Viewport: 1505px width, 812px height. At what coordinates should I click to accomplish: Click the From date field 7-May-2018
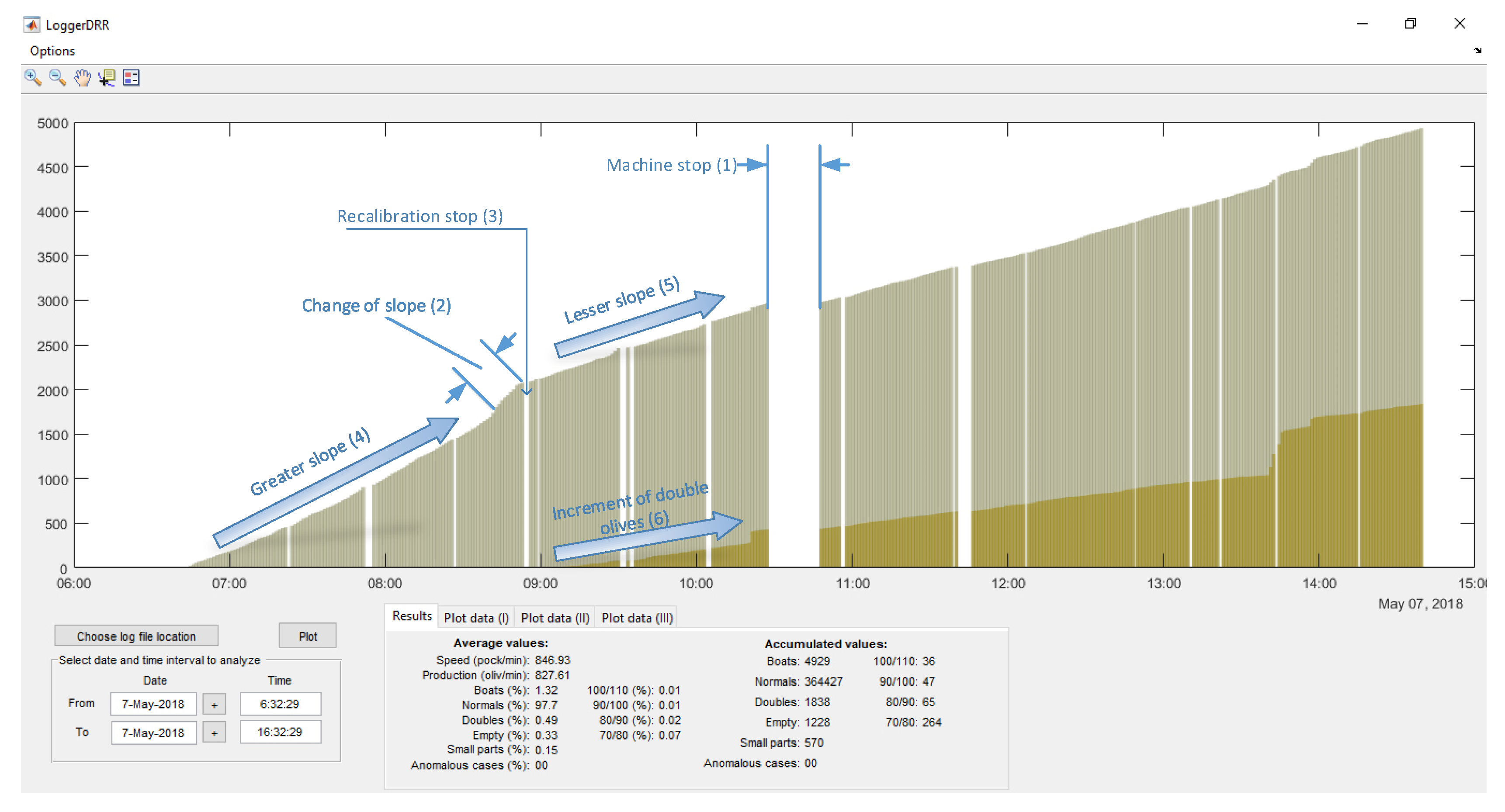coord(153,705)
